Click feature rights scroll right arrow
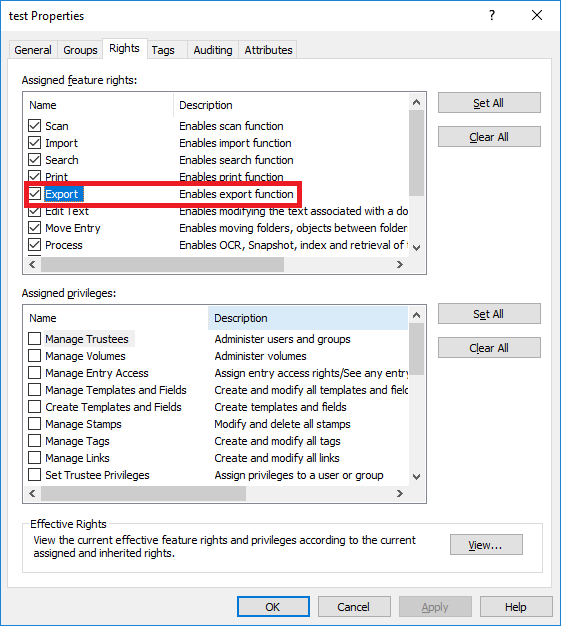Screen dimensions: 561x626 (x=400, y=265)
